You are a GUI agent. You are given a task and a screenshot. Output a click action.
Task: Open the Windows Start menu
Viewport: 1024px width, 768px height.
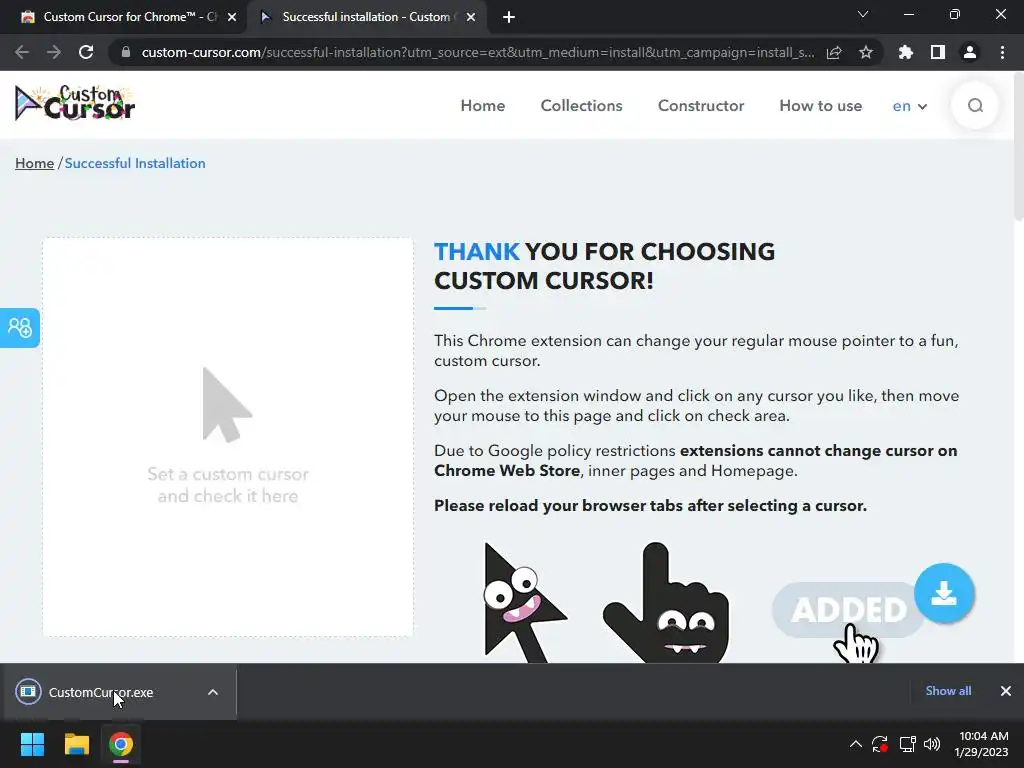(32, 744)
